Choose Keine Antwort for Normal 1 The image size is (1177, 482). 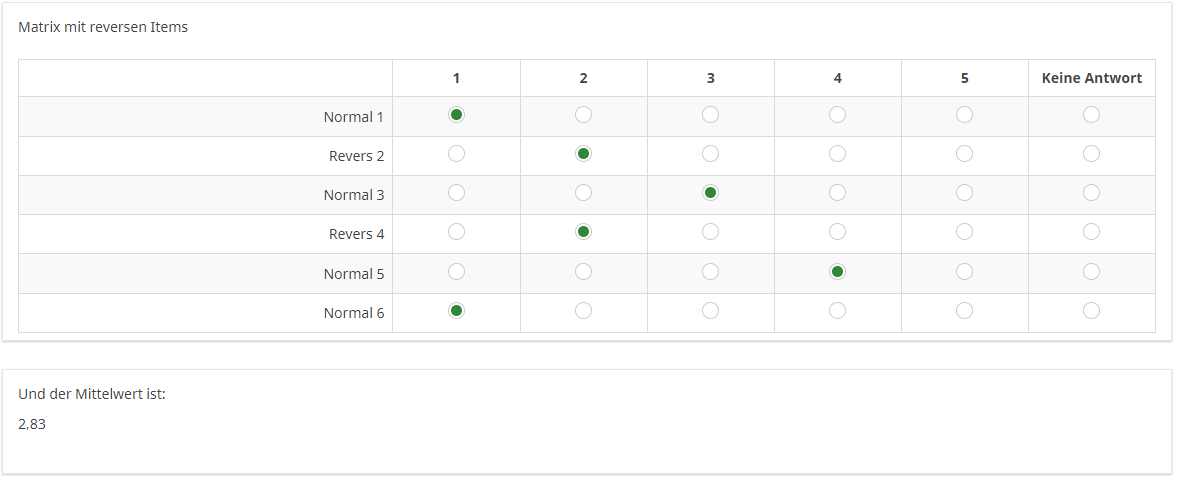(x=1091, y=115)
